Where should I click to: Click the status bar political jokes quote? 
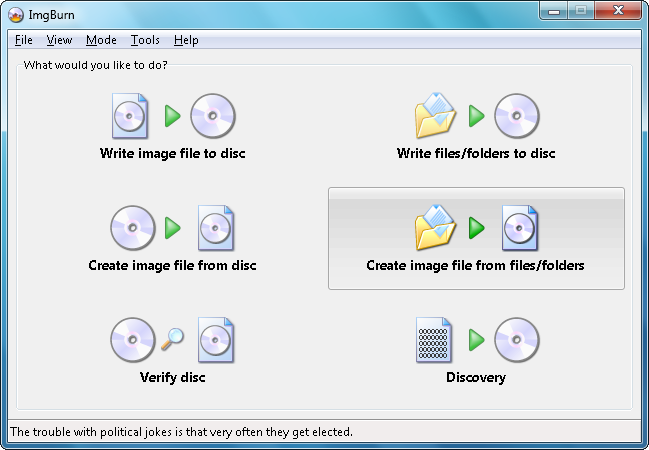click(x=181, y=432)
